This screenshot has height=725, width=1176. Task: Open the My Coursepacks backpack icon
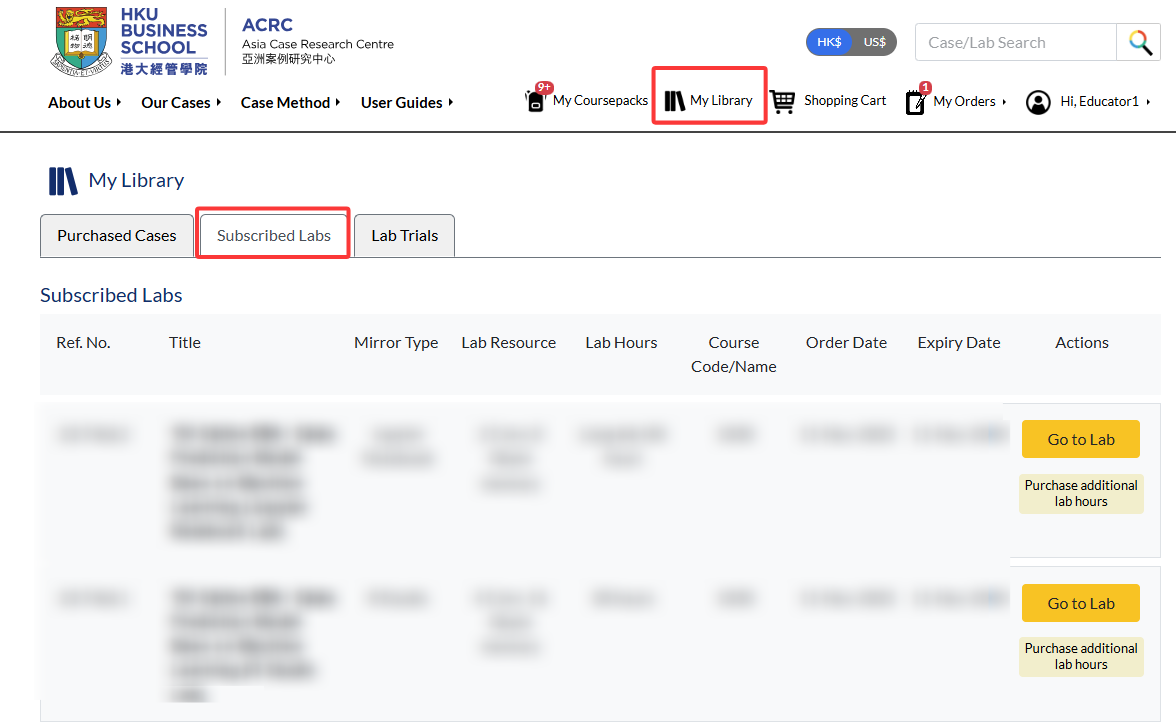point(536,100)
